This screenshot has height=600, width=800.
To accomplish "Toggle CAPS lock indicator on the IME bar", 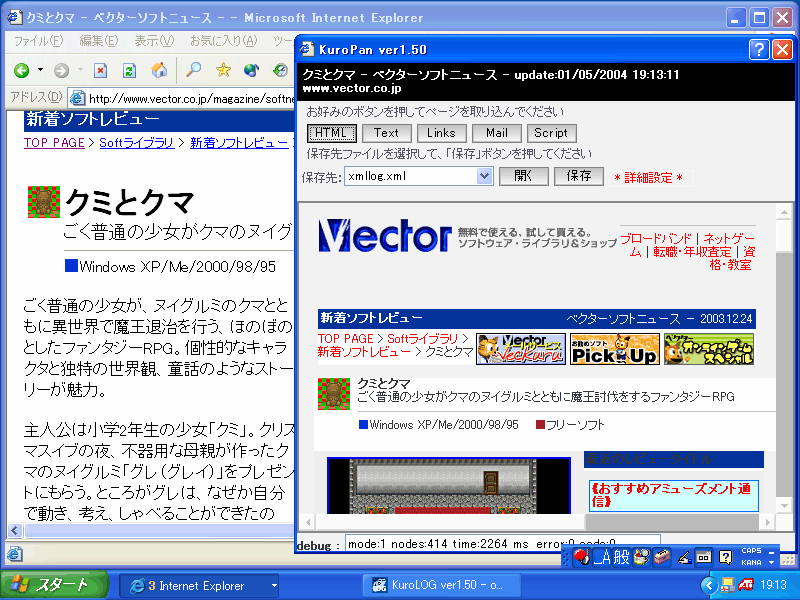I will coord(751,551).
